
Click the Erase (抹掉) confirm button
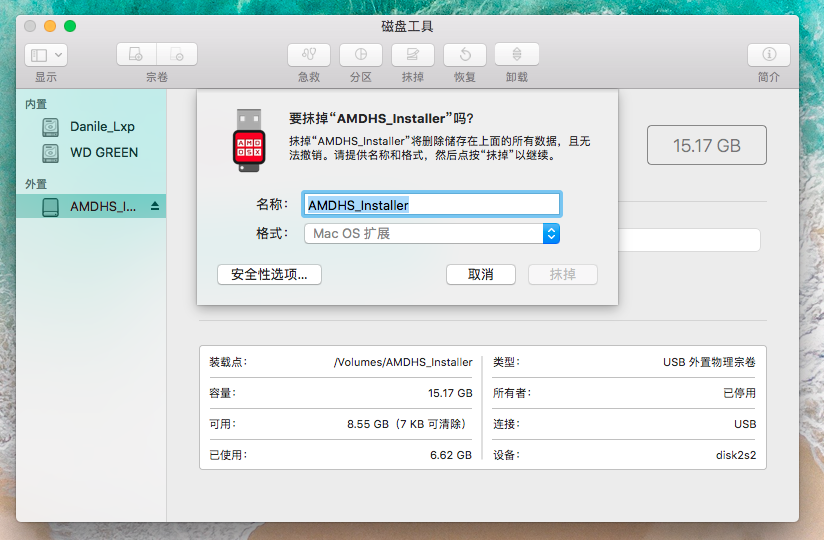pyautogui.click(x=562, y=274)
